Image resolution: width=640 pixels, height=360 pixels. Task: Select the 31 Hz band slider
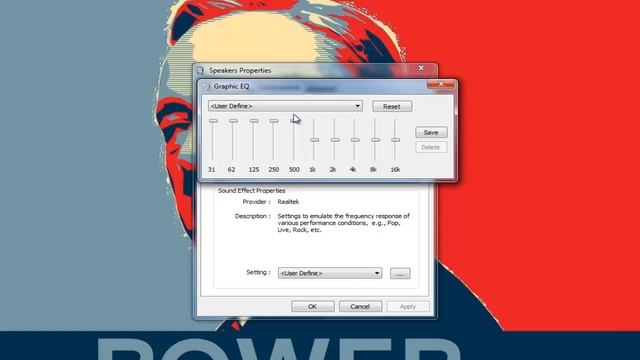213,121
